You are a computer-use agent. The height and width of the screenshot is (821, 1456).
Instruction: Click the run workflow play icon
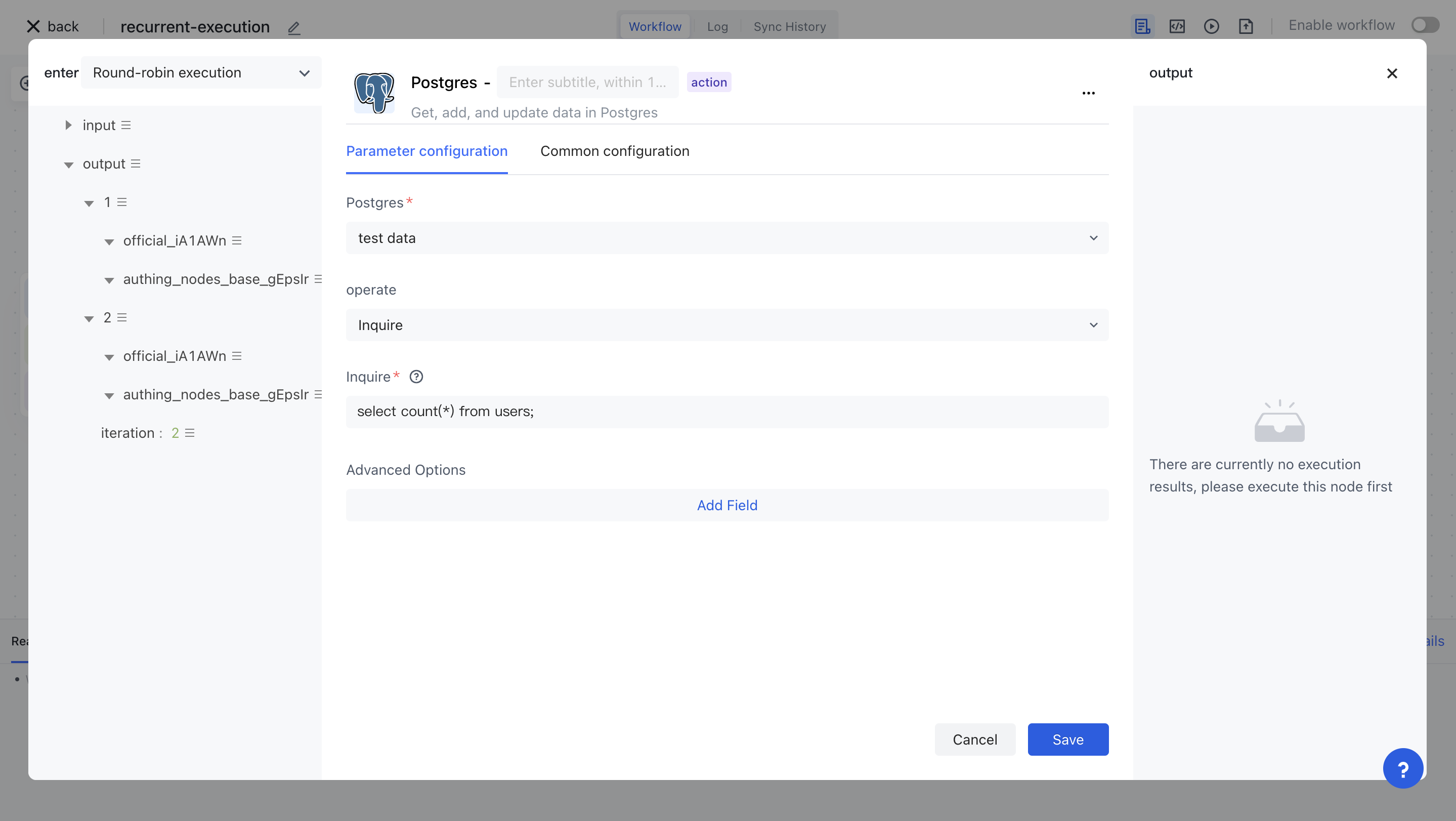pyautogui.click(x=1211, y=26)
